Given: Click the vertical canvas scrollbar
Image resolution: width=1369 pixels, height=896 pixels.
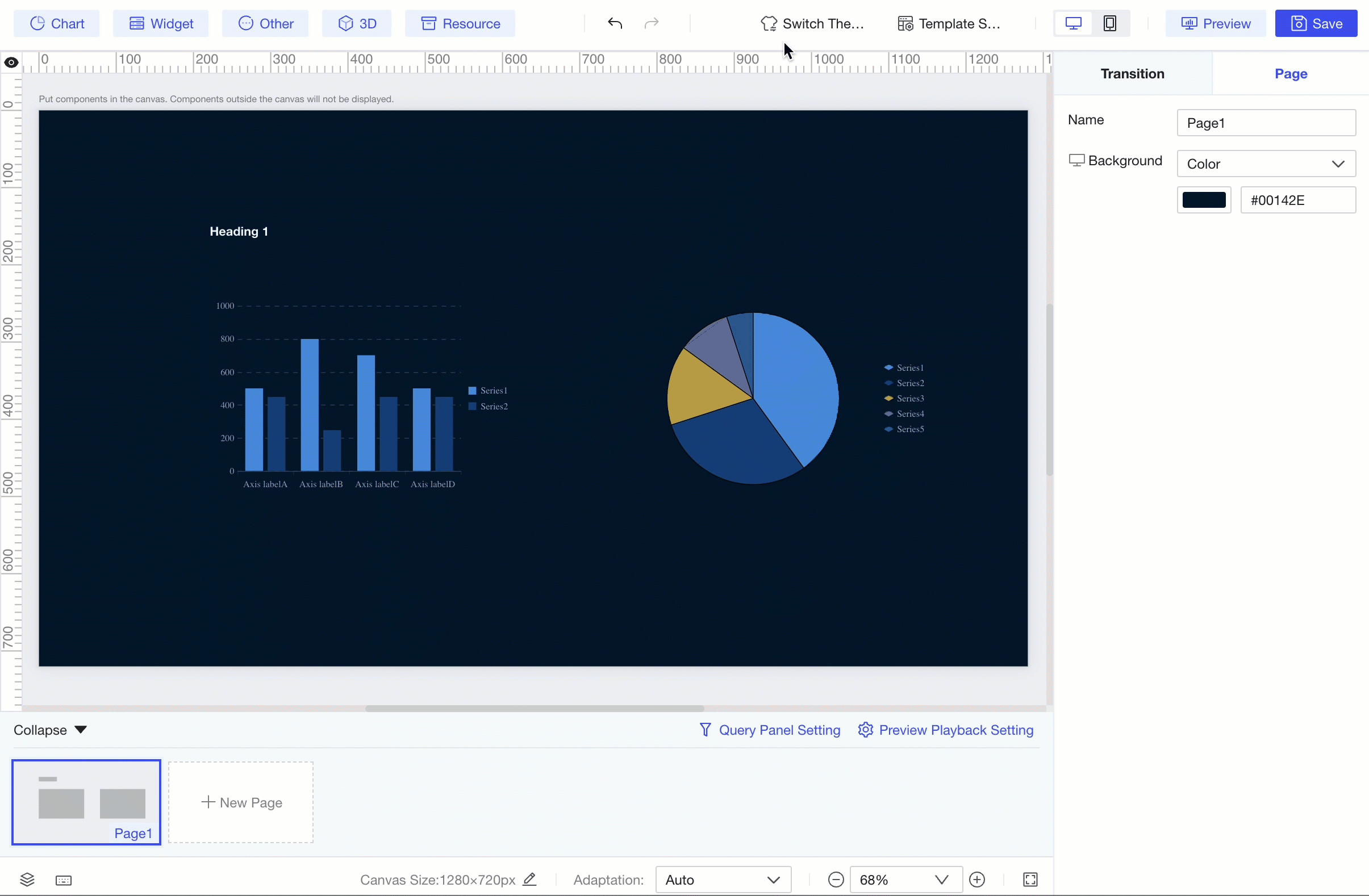Looking at the screenshot, I should click(1049, 390).
